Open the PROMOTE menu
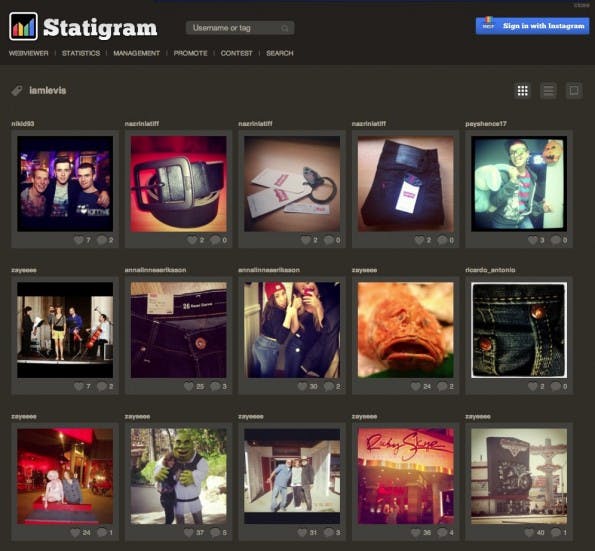The width and height of the screenshot is (595, 551). point(190,53)
